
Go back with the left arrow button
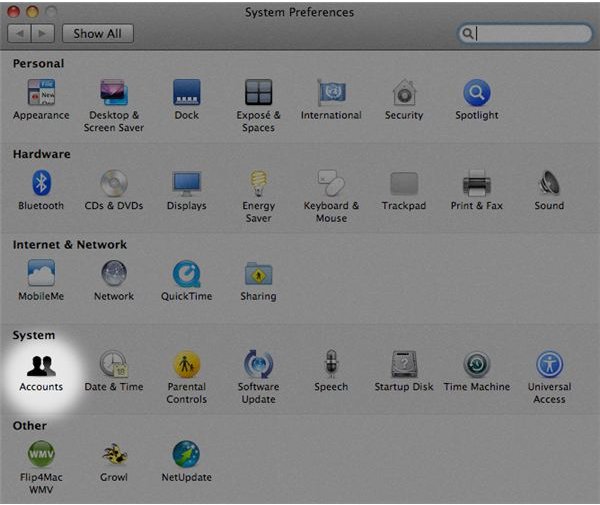(20, 34)
